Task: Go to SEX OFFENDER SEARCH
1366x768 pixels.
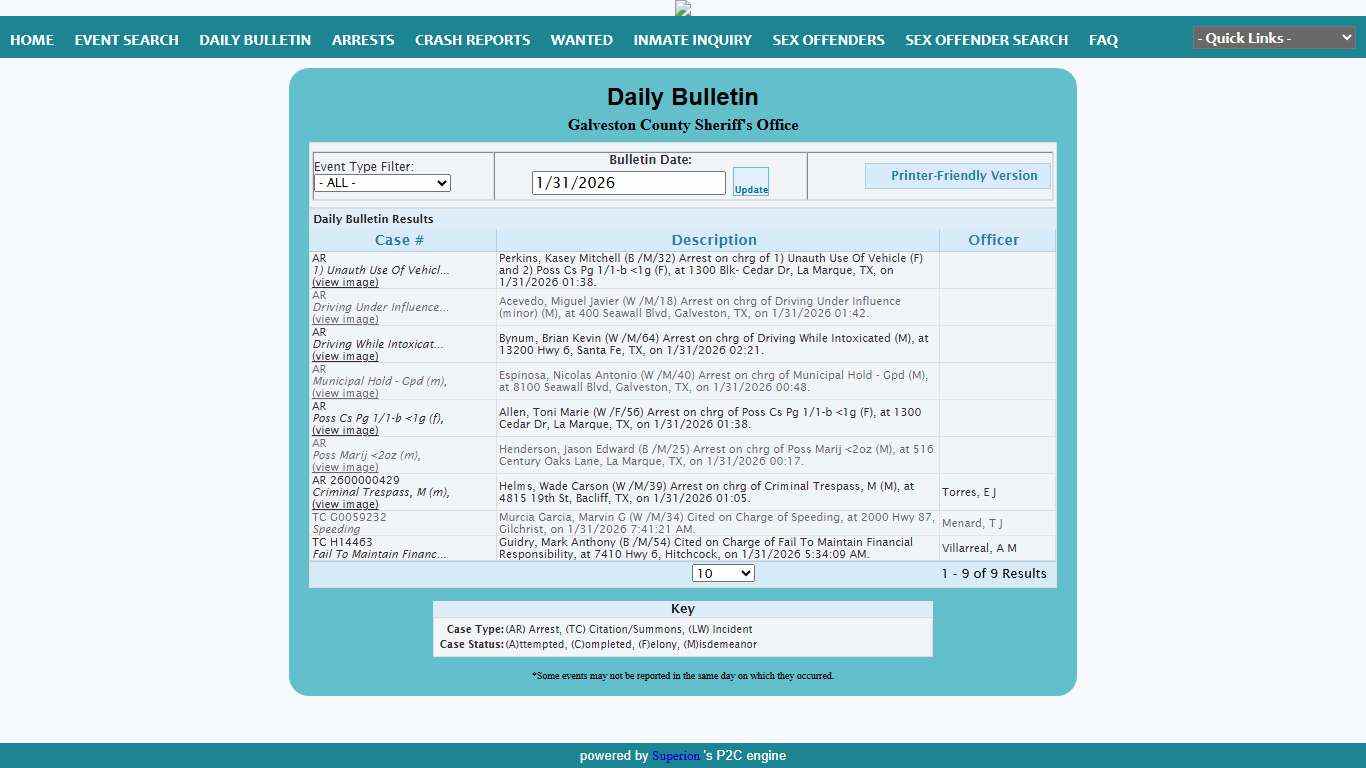Action: [986, 40]
